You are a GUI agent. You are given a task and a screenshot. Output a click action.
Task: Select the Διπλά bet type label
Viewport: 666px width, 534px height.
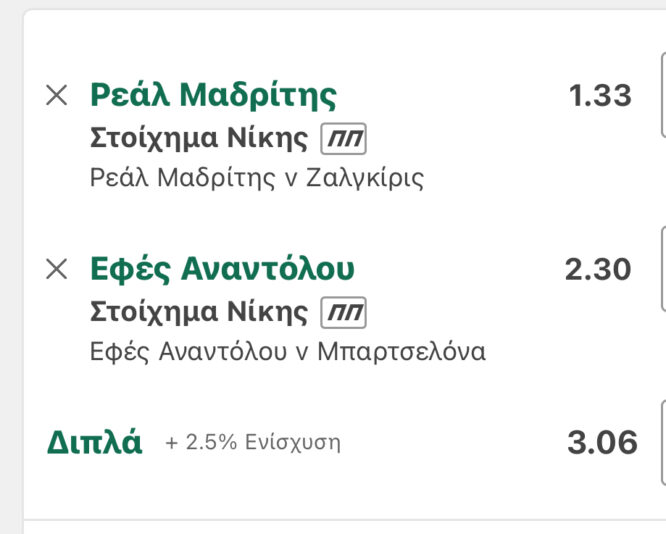coord(95,442)
